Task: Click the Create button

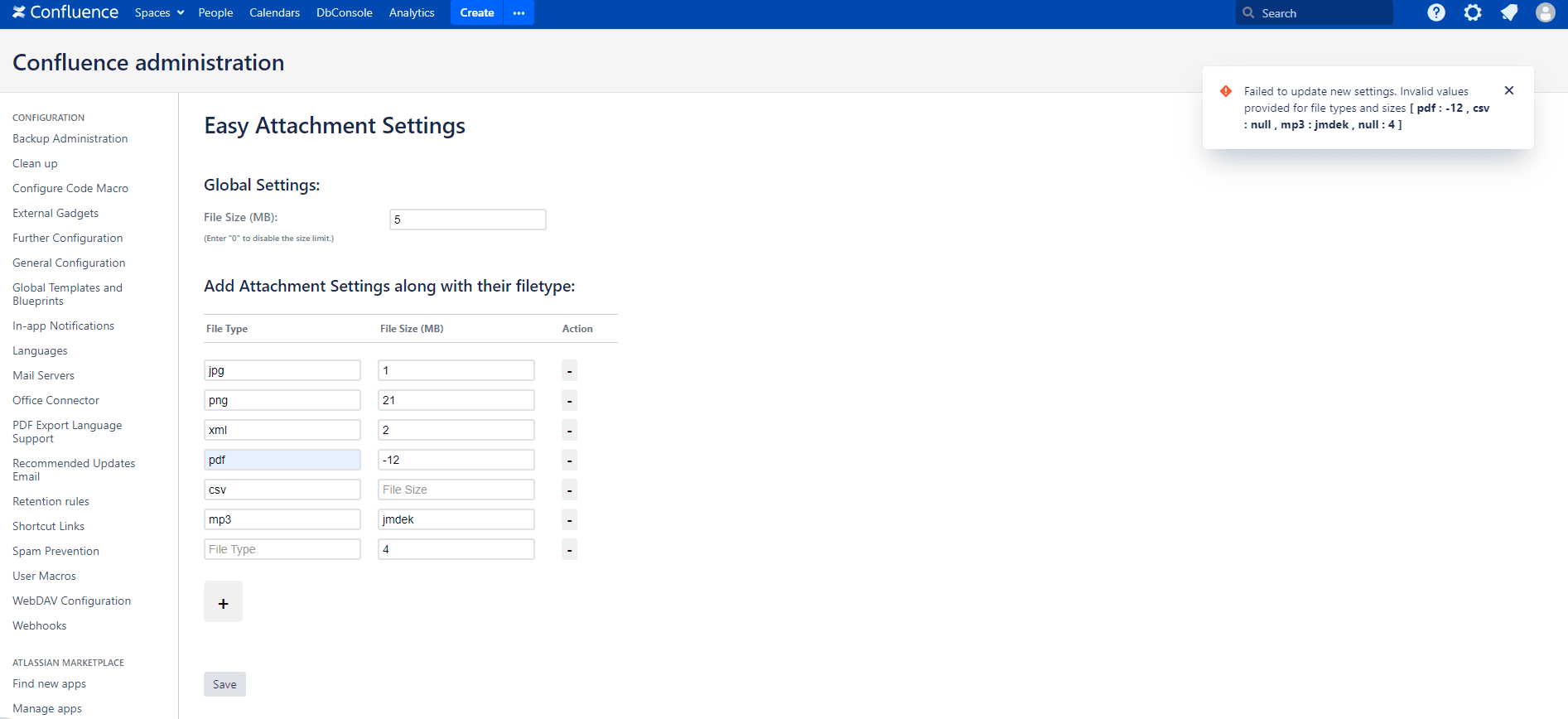Action: click(x=476, y=12)
